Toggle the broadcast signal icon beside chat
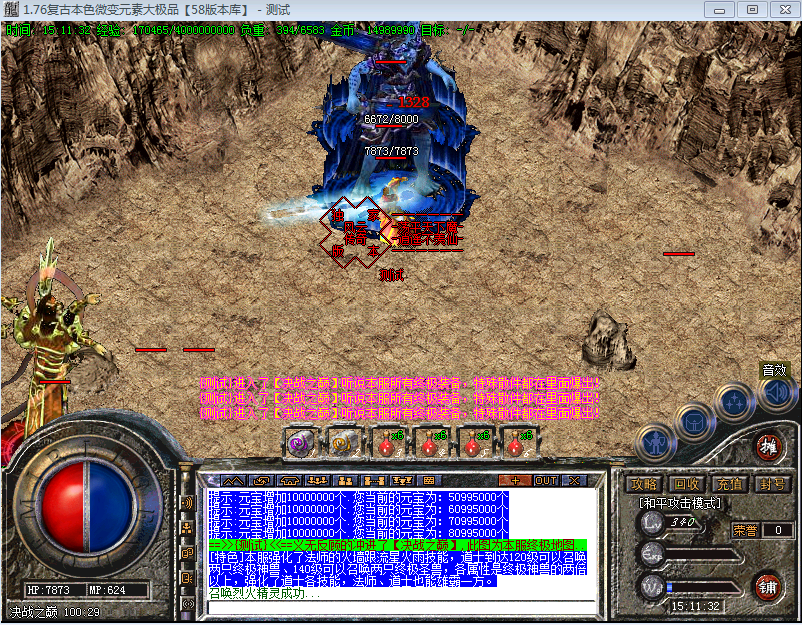The height and width of the screenshot is (625, 802). tap(187, 604)
